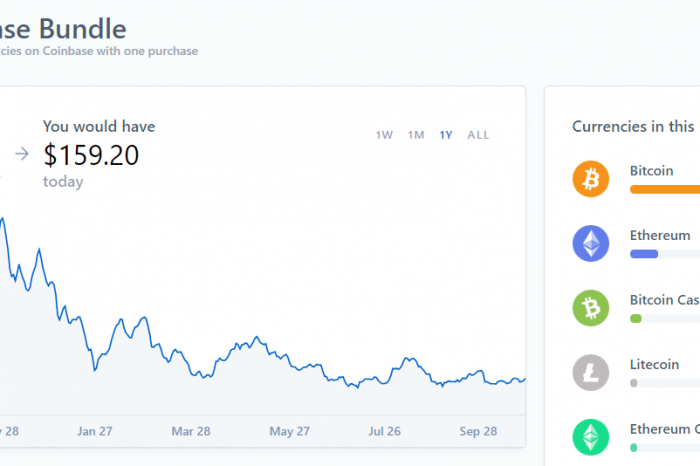Click the orange Bitcoin allocation bar
Image resolution: width=700 pixels, height=466 pixels.
pos(665,189)
